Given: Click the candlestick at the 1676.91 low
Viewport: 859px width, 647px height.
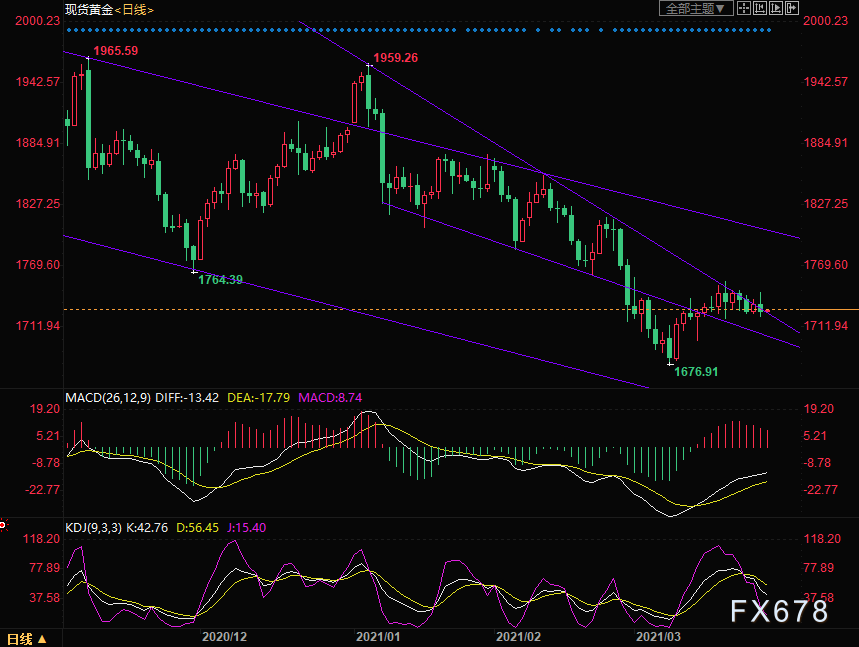Looking at the screenshot, I should [x=669, y=345].
